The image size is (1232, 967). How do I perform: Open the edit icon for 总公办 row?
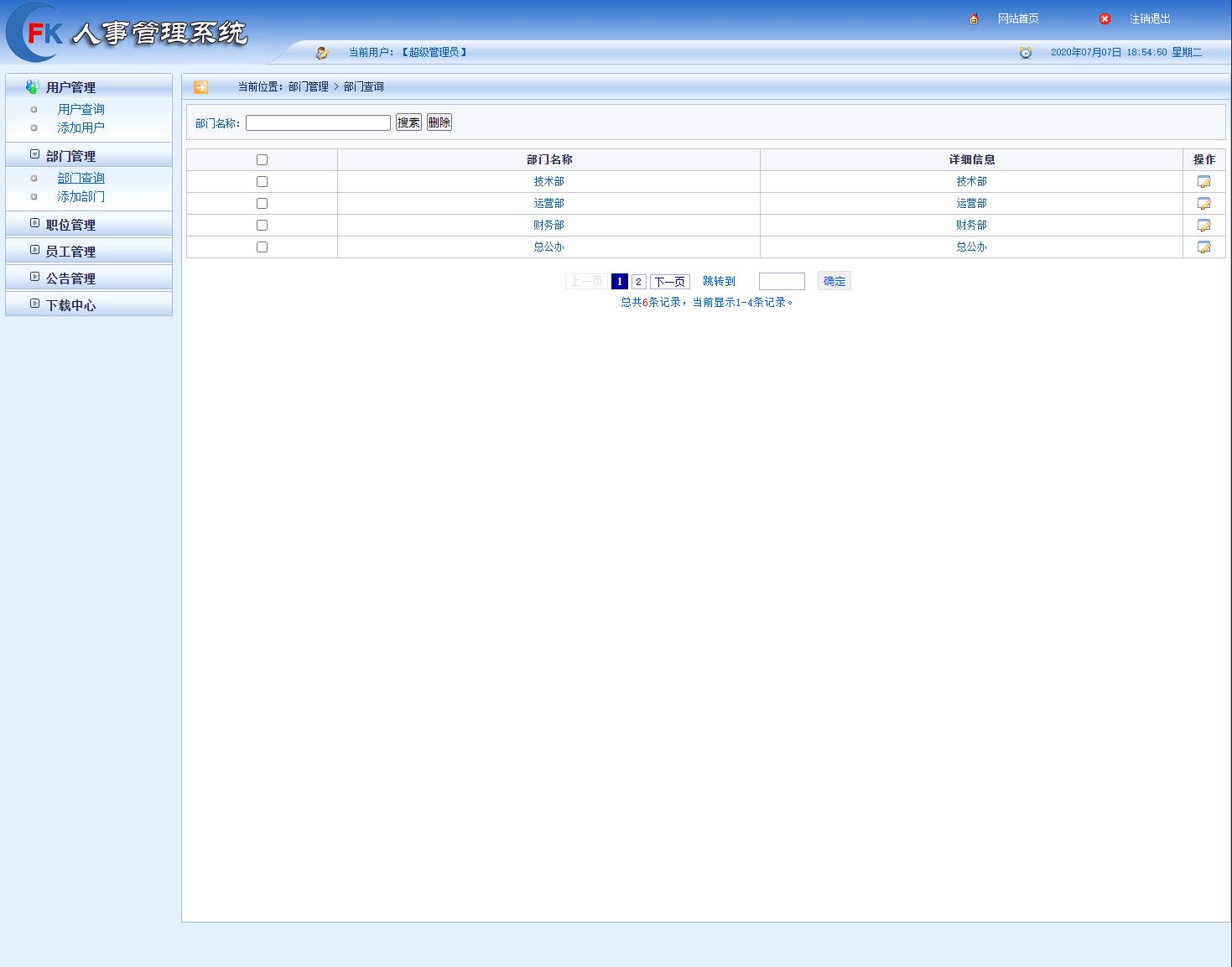(1203, 247)
